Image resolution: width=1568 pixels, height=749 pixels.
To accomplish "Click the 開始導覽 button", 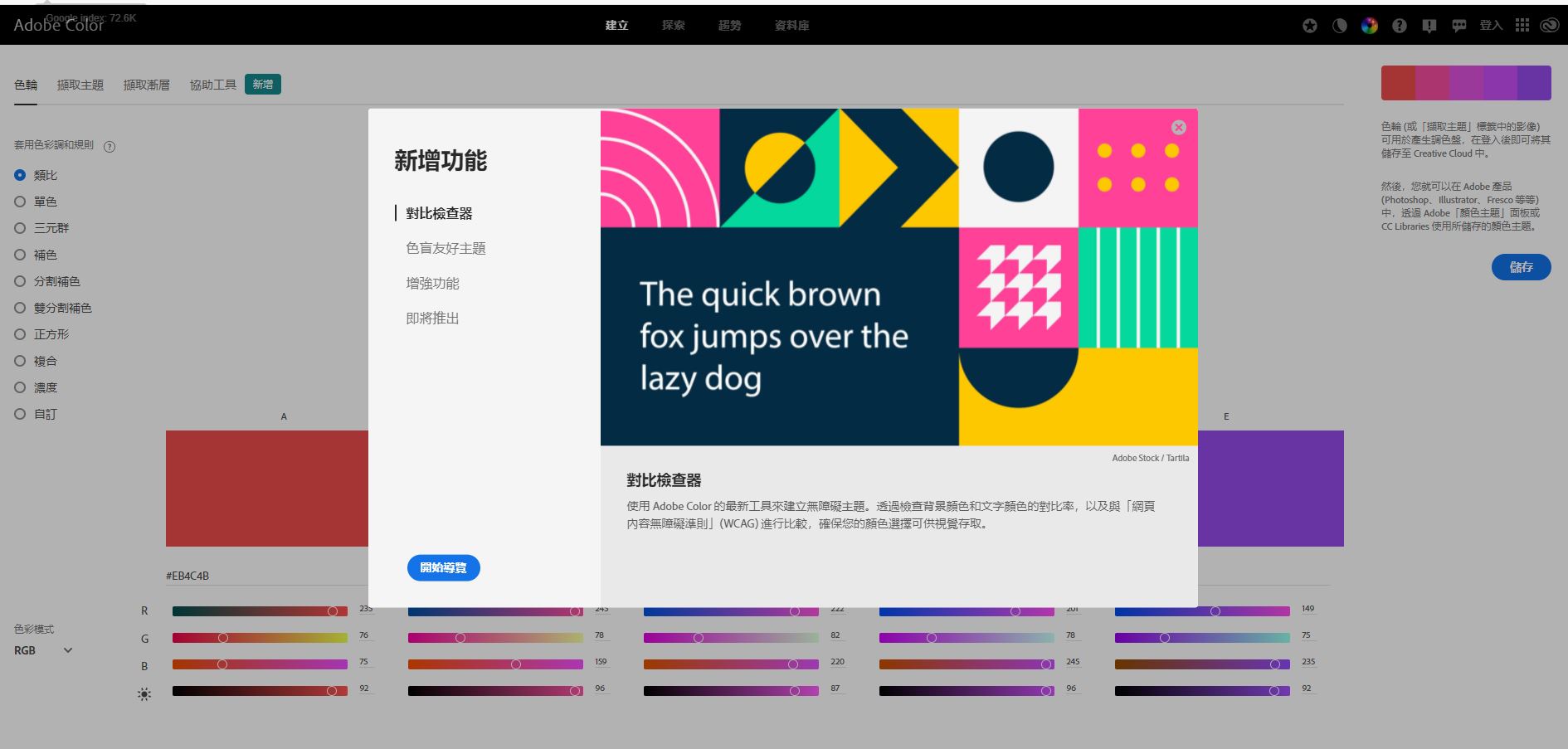I will point(444,568).
